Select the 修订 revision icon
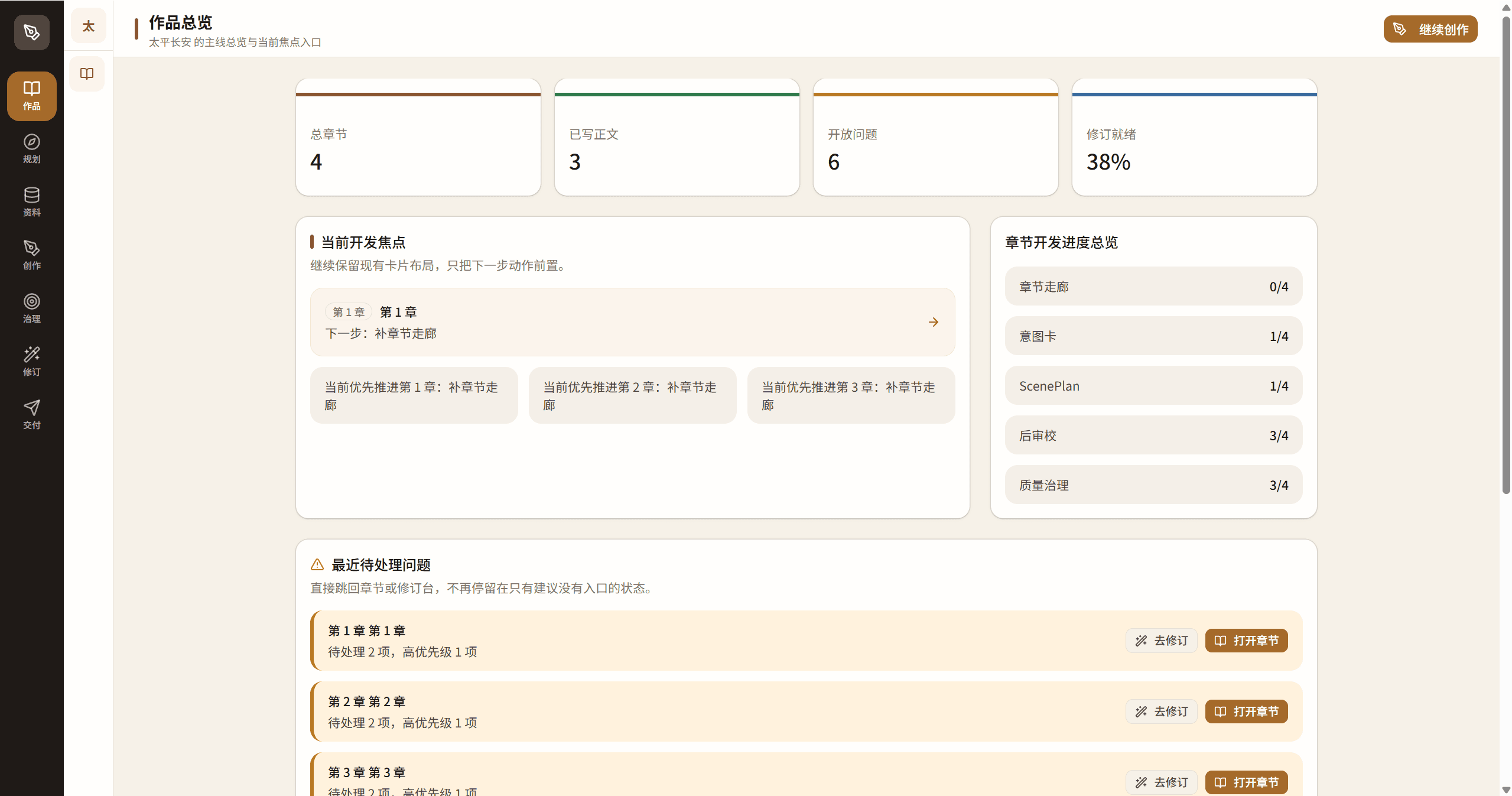The height and width of the screenshot is (796, 1512). click(x=31, y=361)
